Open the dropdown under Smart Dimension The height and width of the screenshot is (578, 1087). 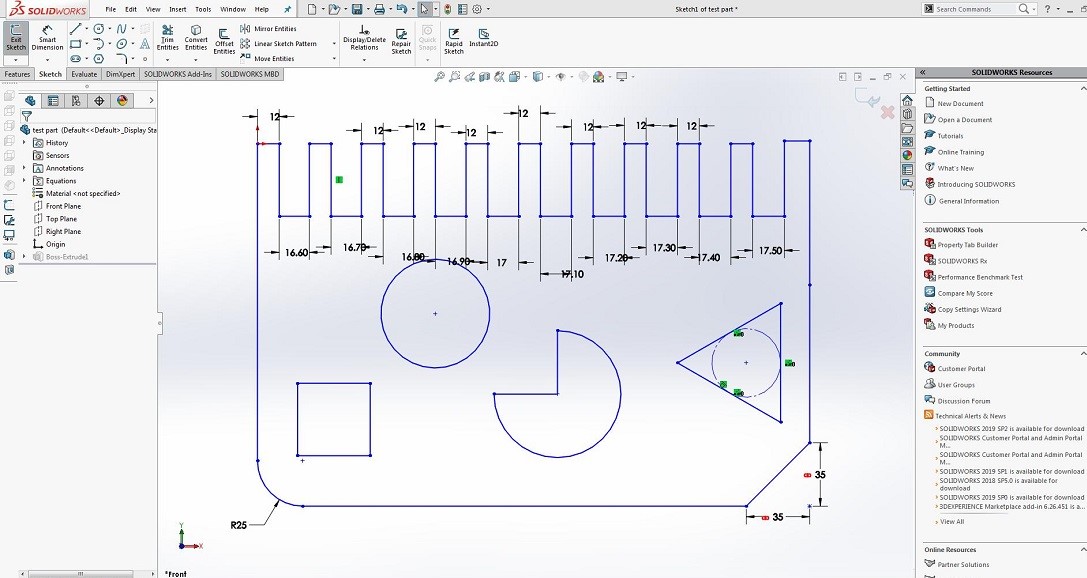(47, 60)
